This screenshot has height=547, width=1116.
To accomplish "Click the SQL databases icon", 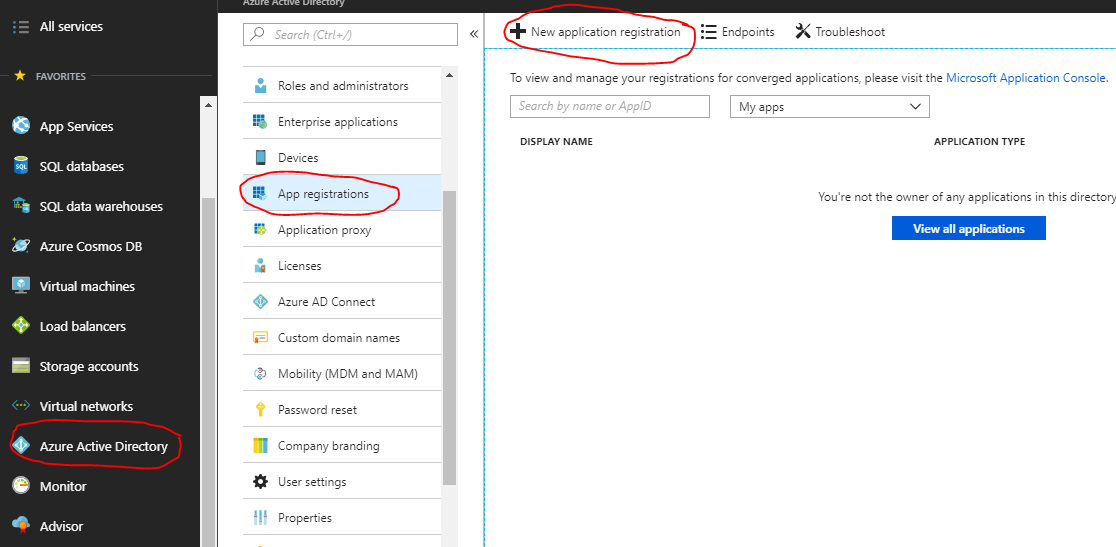I will tap(21, 166).
